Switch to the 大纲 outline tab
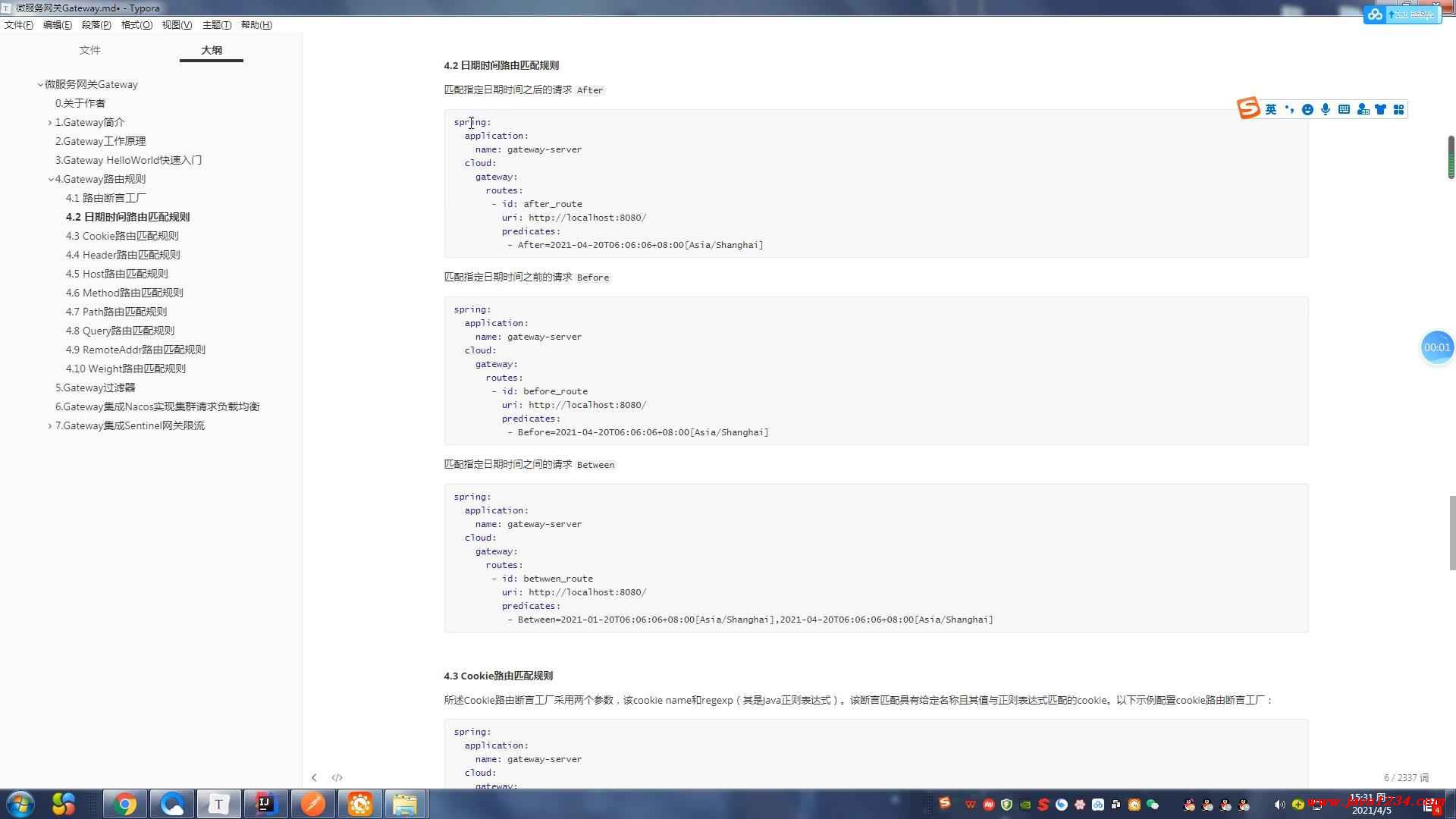Viewport: 1456px width, 819px height. [212, 50]
